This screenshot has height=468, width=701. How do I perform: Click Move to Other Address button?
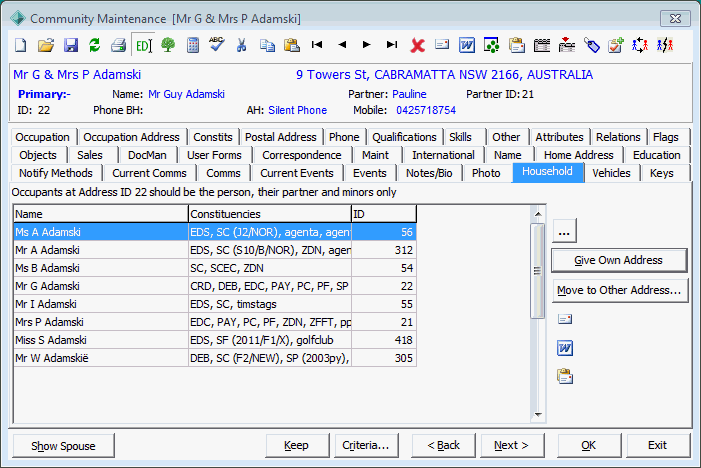pos(620,290)
